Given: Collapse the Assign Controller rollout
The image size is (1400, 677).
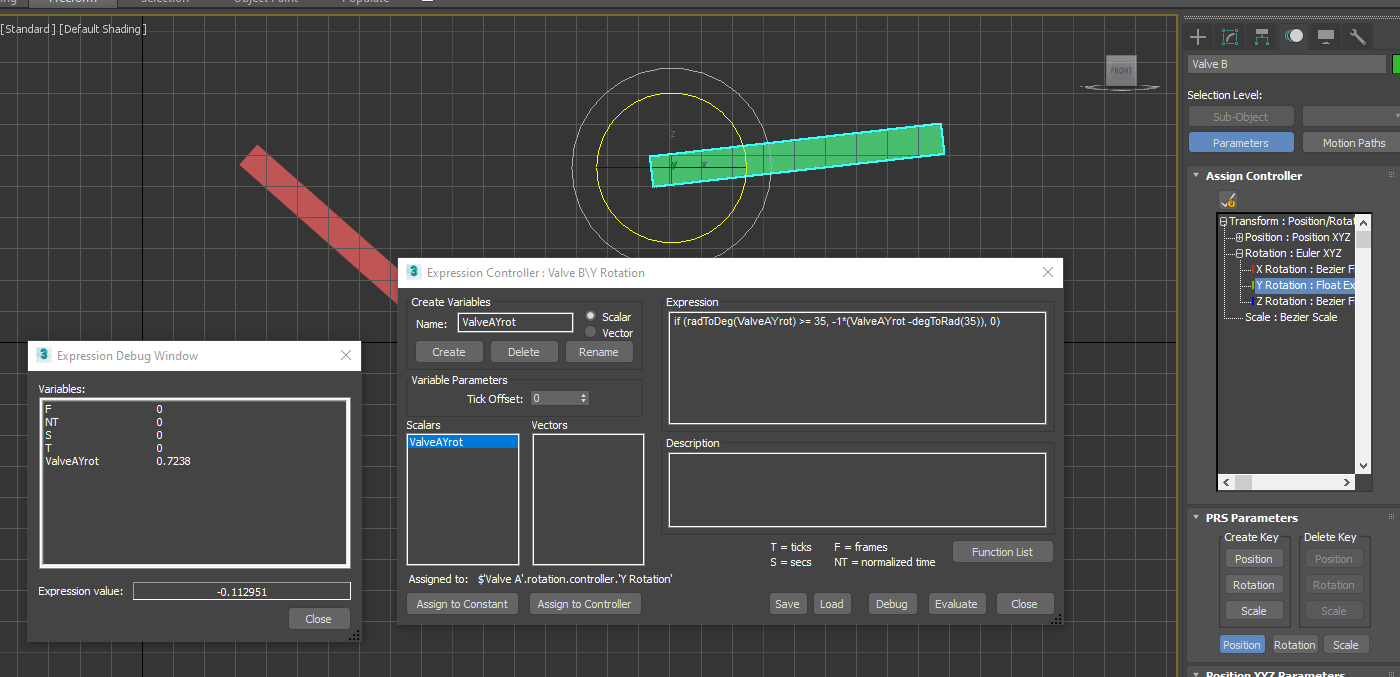Looking at the screenshot, I should click(x=1195, y=175).
